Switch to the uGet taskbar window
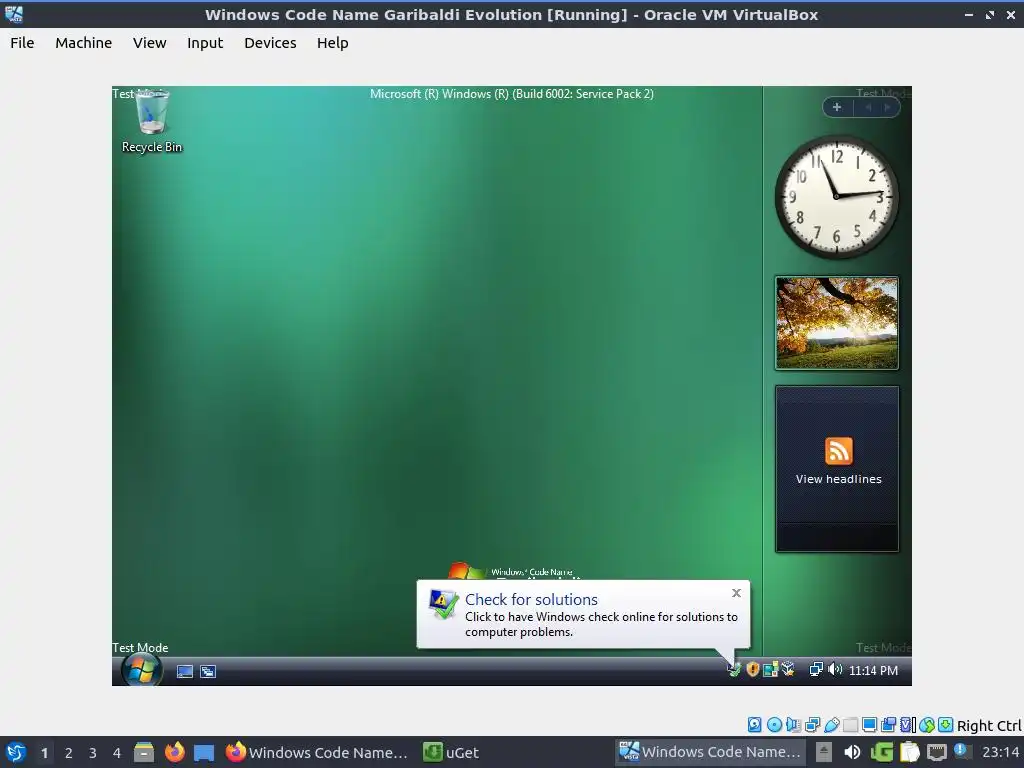This screenshot has height=768, width=1024. coord(452,752)
